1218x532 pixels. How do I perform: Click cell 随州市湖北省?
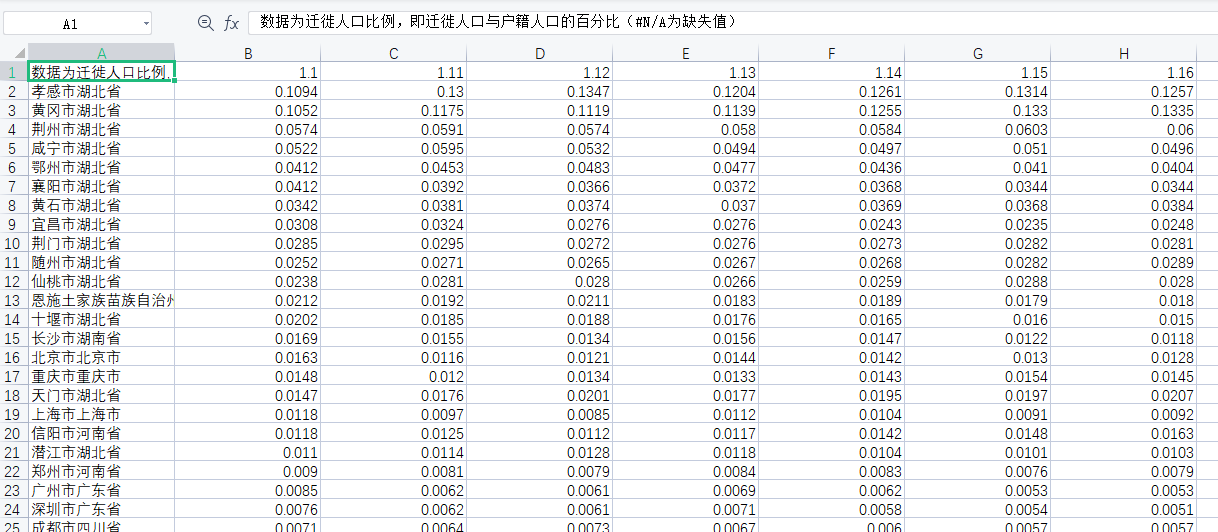(x=101, y=262)
